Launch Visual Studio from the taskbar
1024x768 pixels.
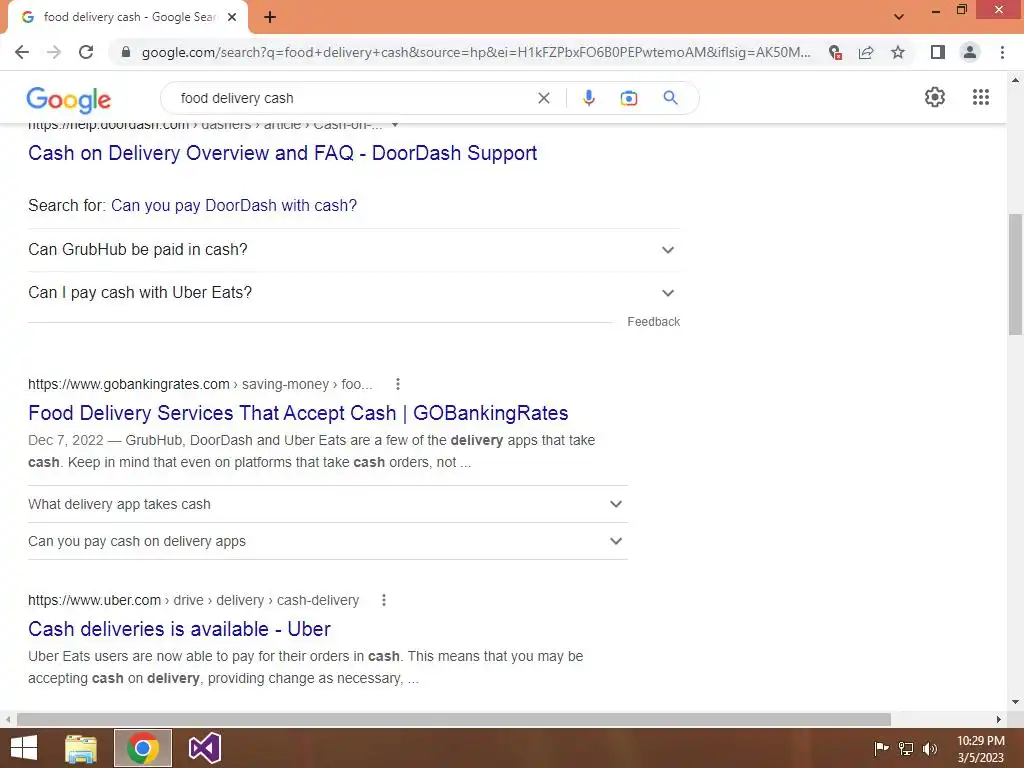point(204,748)
